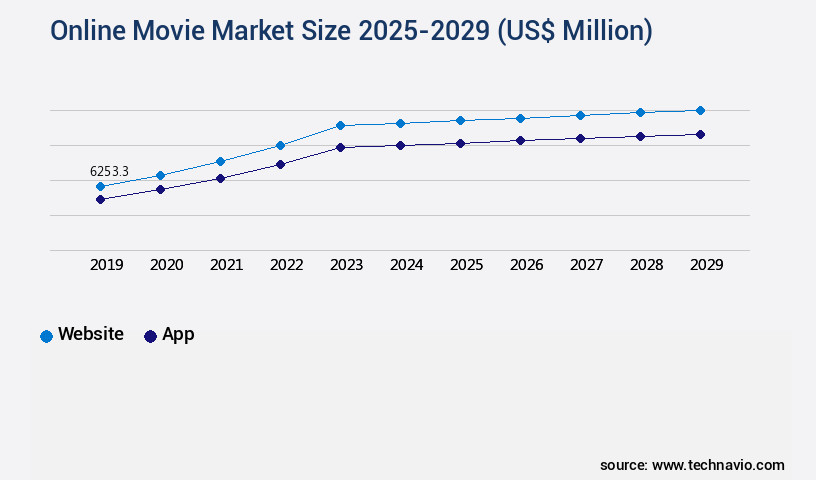816x480 pixels.
Task: Click the light blue Website legend marker
Action: pos(46,336)
